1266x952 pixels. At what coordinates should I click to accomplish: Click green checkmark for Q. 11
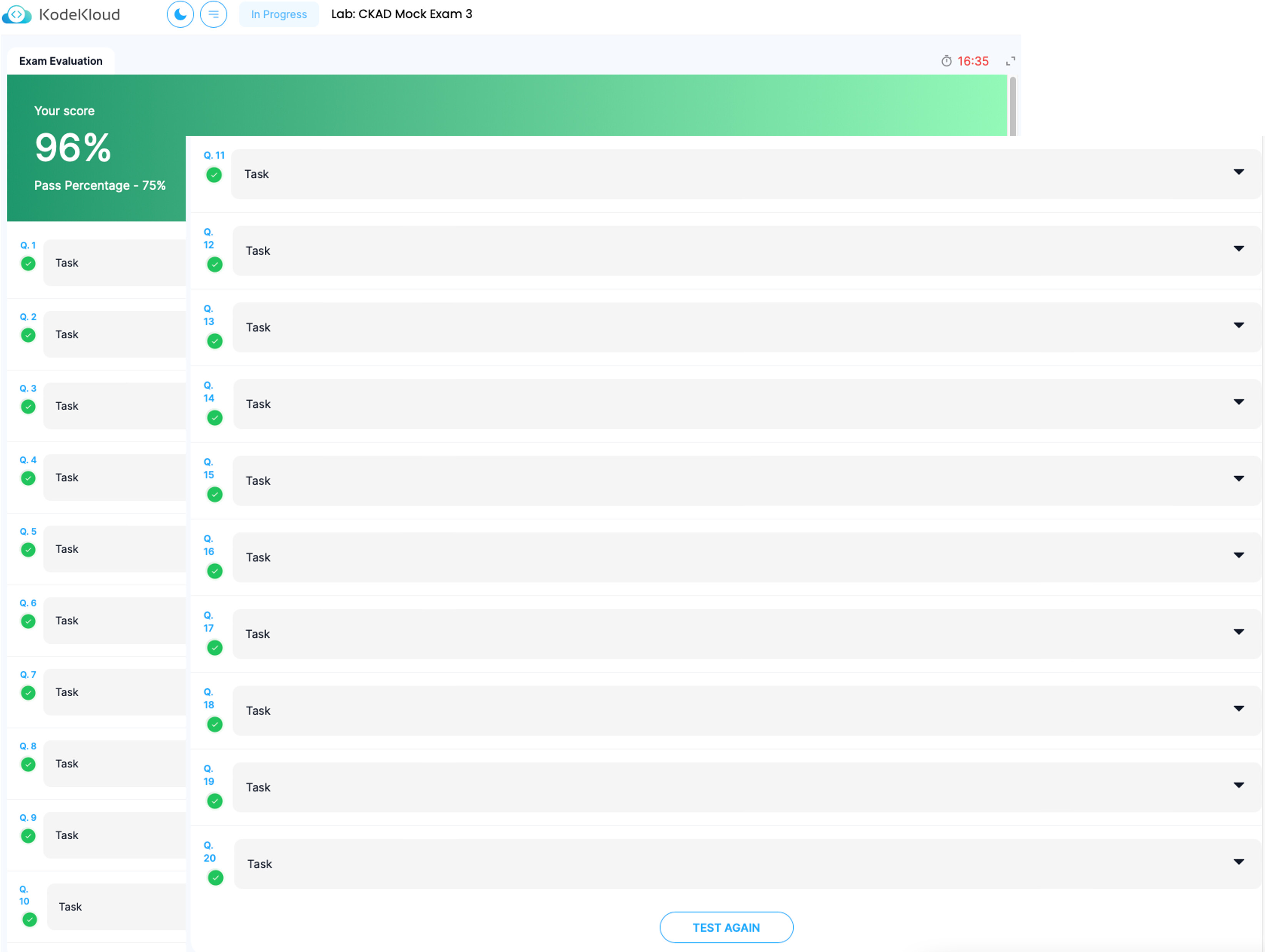pyautogui.click(x=214, y=175)
